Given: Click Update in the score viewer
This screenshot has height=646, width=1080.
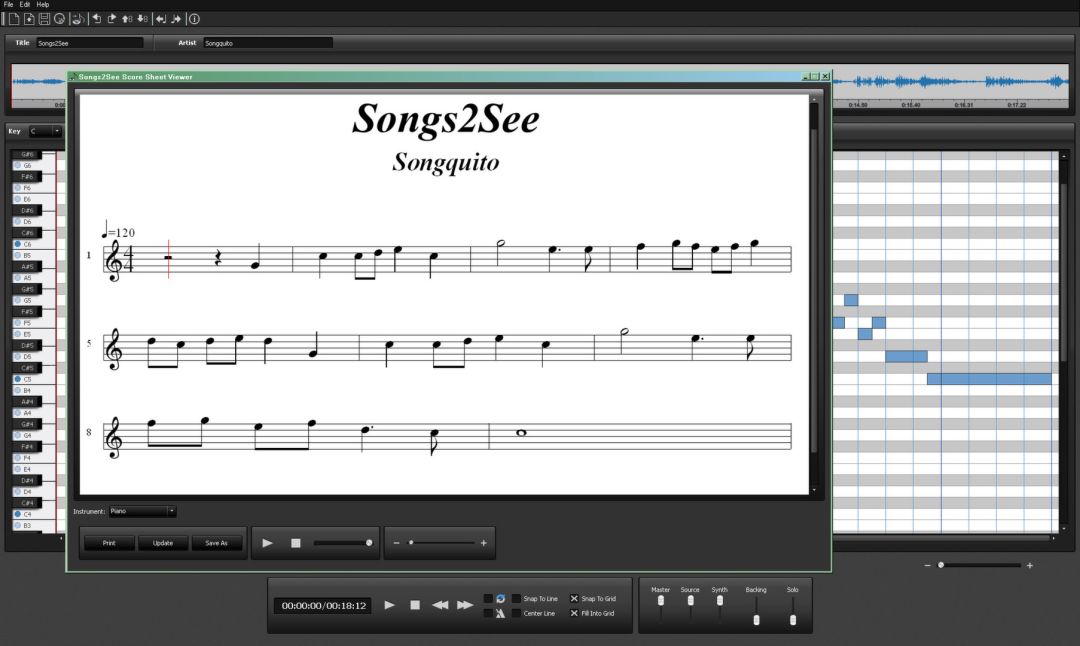Looking at the screenshot, I should click(x=163, y=543).
